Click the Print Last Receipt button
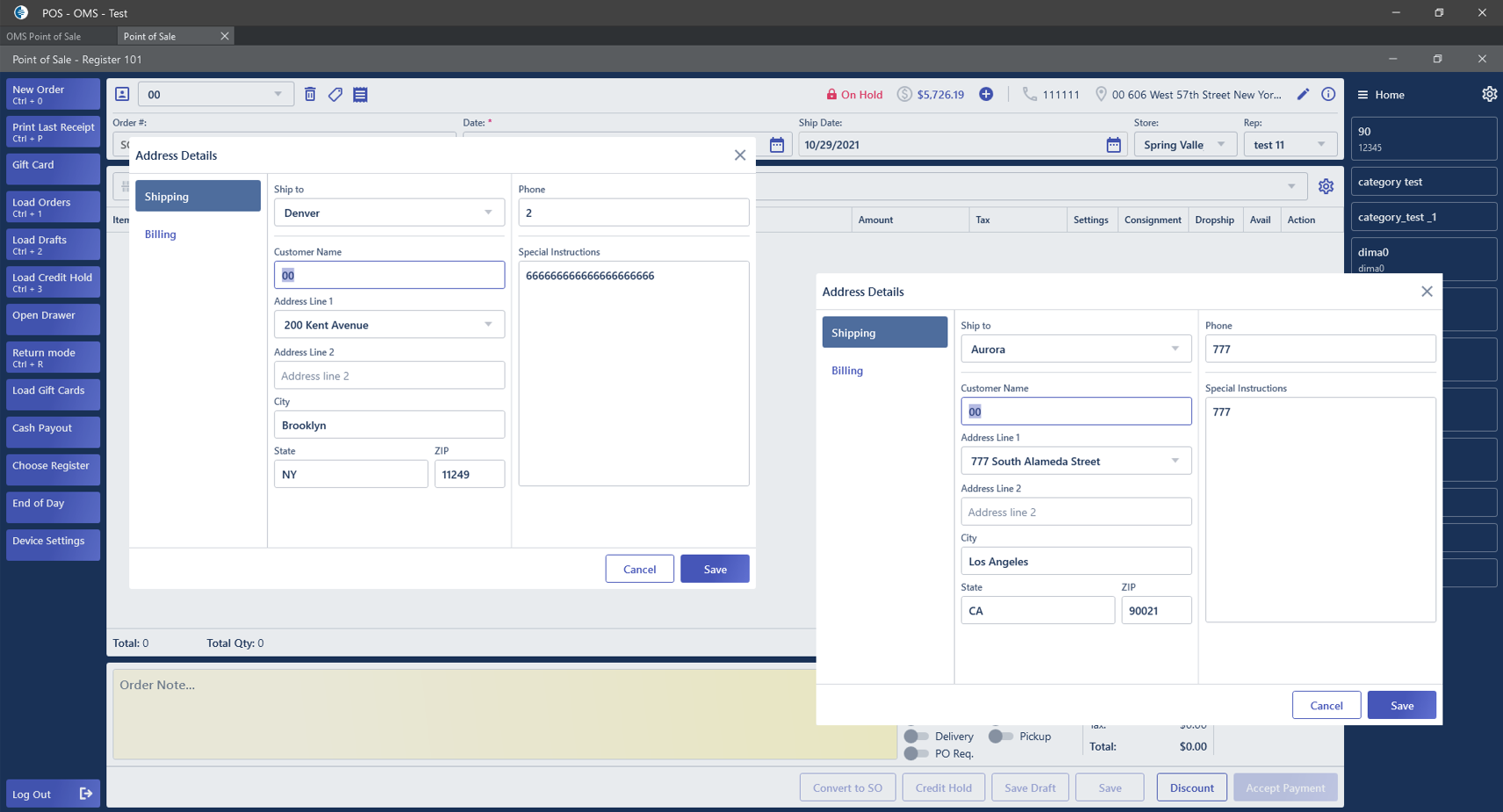 (x=53, y=132)
